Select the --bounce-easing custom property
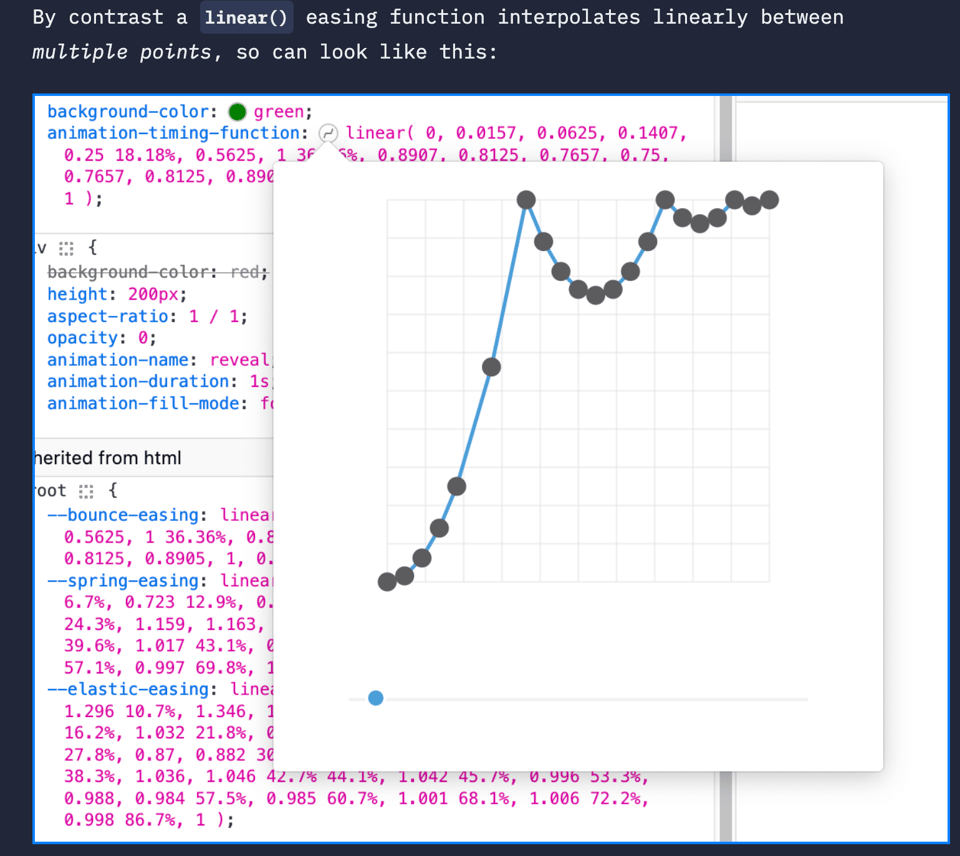960x856 pixels. 122,515
